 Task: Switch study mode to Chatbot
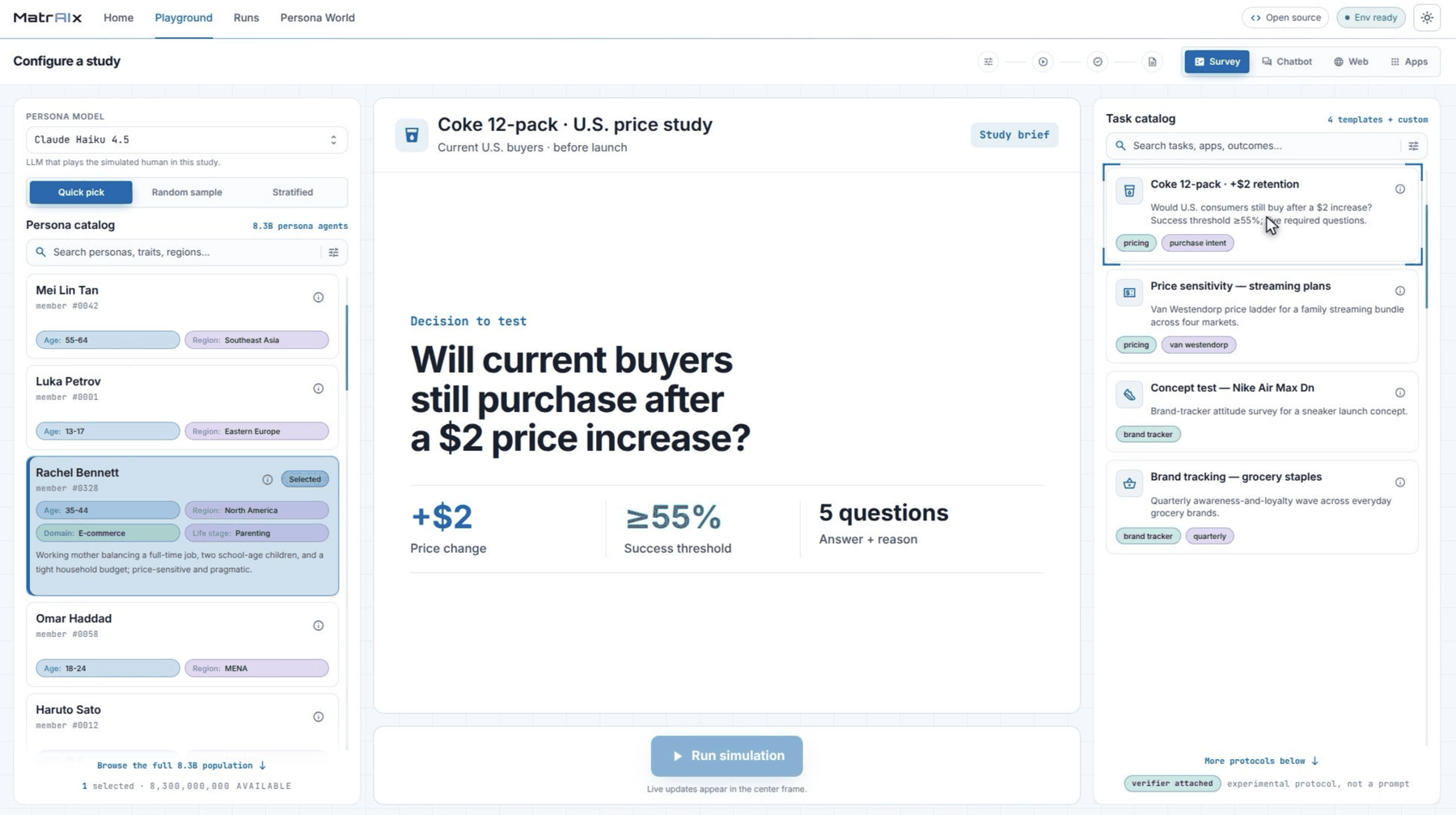1286,62
